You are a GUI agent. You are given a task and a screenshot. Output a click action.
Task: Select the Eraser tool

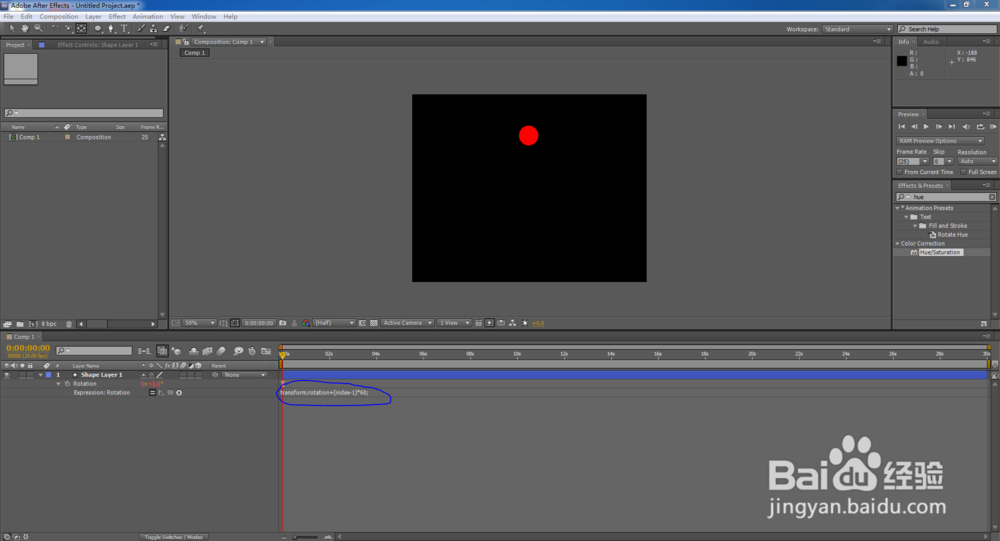(166, 29)
